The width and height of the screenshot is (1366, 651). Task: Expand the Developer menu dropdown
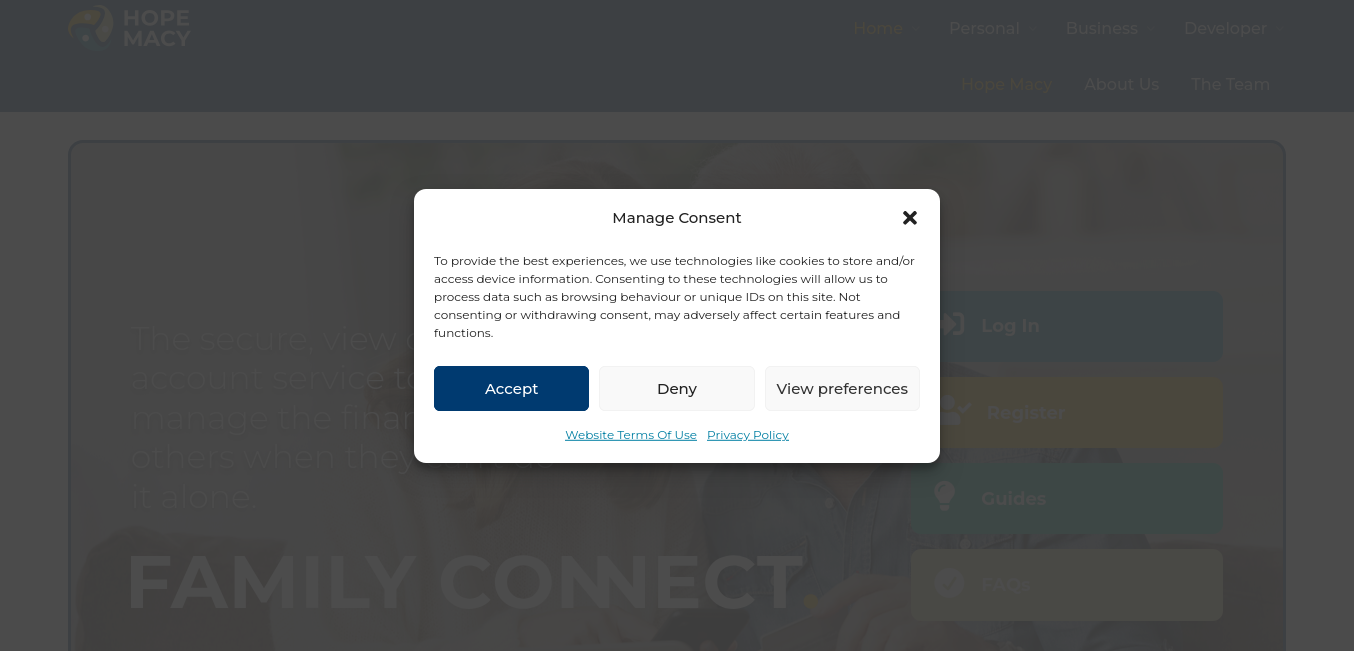coord(1234,28)
